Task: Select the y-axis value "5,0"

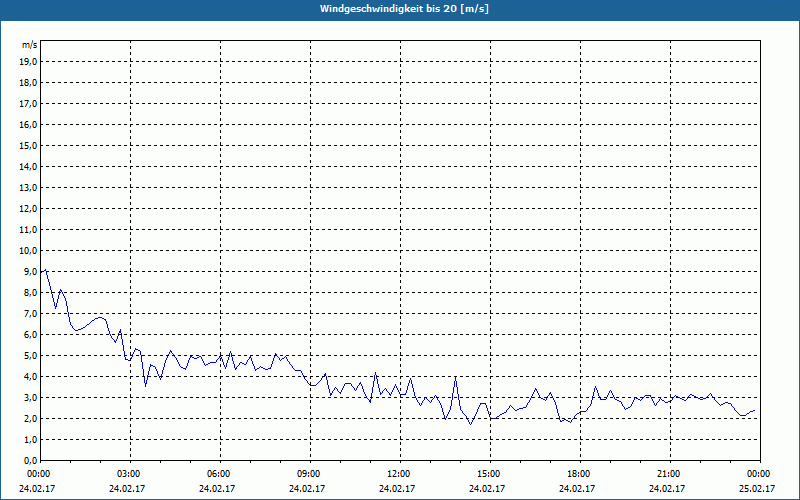Action: tap(30, 356)
